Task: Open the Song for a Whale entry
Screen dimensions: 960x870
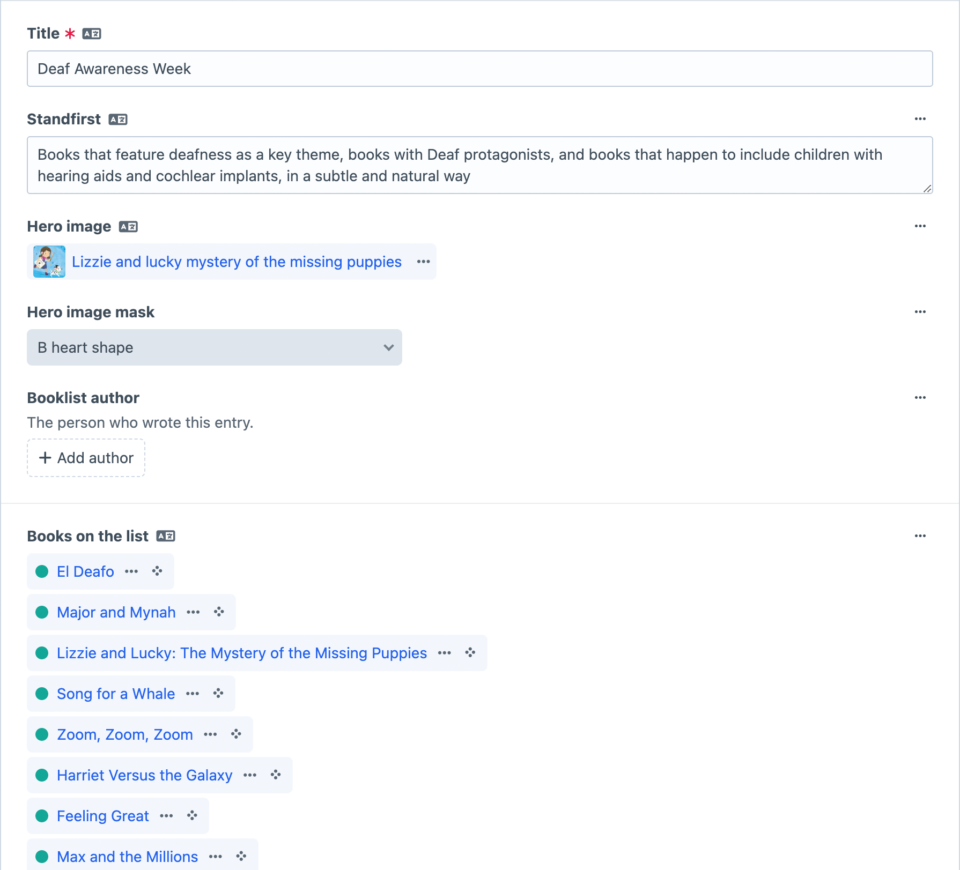Action: tap(116, 694)
